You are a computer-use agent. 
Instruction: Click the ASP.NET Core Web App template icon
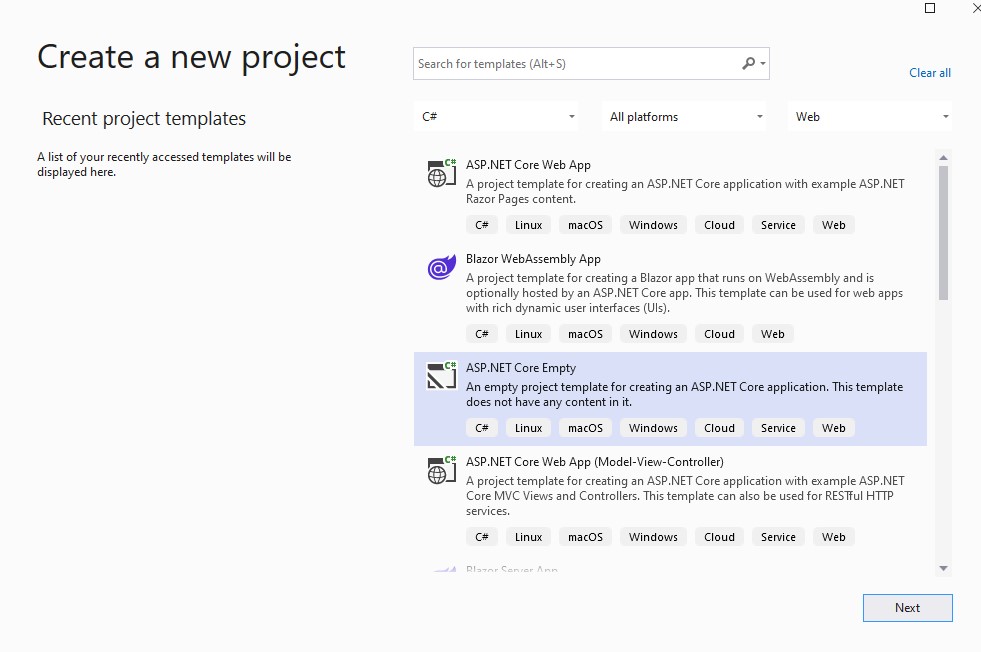pyautogui.click(x=442, y=173)
